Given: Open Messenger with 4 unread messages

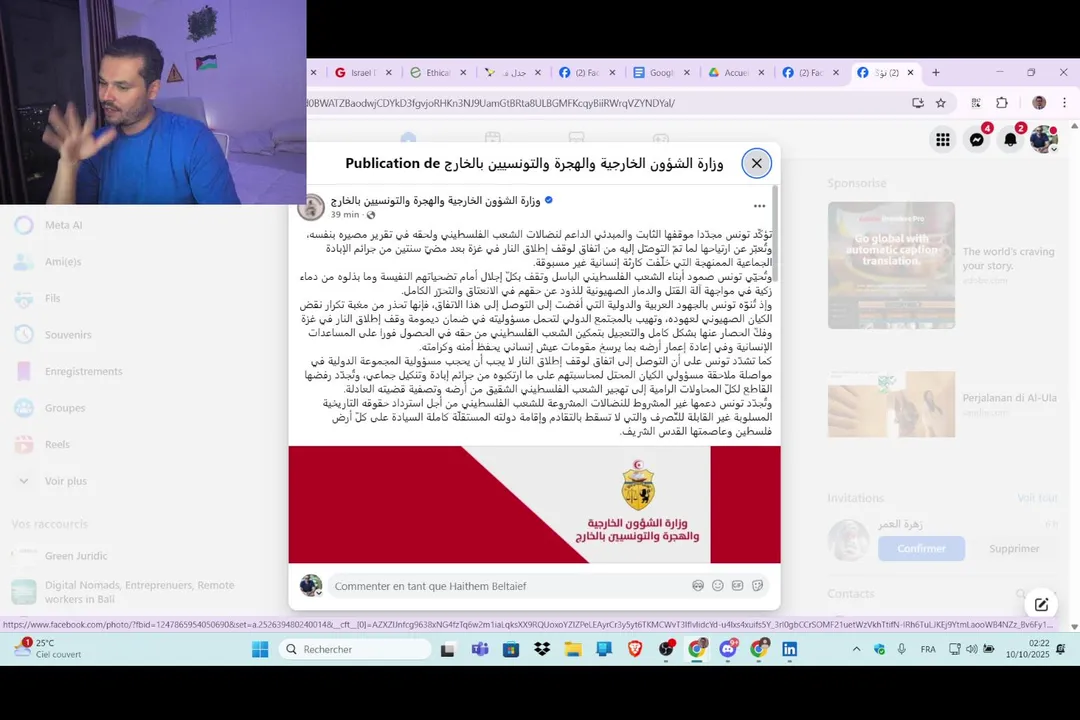Looking at the screenshot, I should [977, 140].
